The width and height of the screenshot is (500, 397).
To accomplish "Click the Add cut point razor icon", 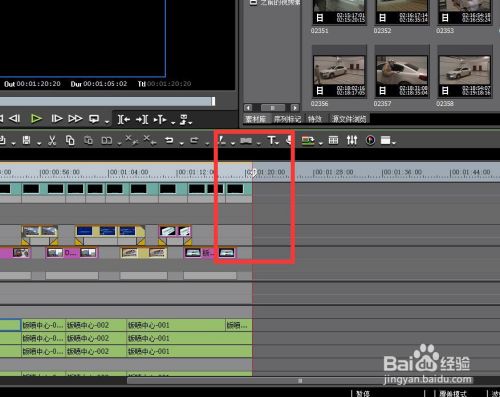I will (222, 140).
